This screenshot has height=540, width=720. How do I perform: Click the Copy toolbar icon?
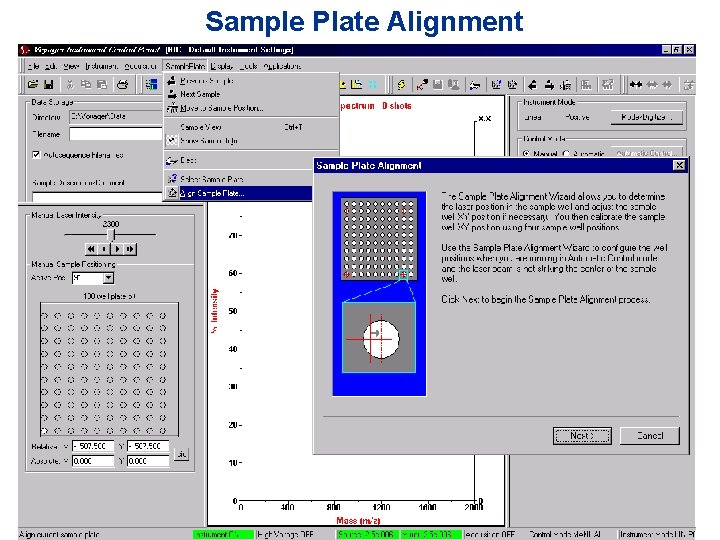85,84
